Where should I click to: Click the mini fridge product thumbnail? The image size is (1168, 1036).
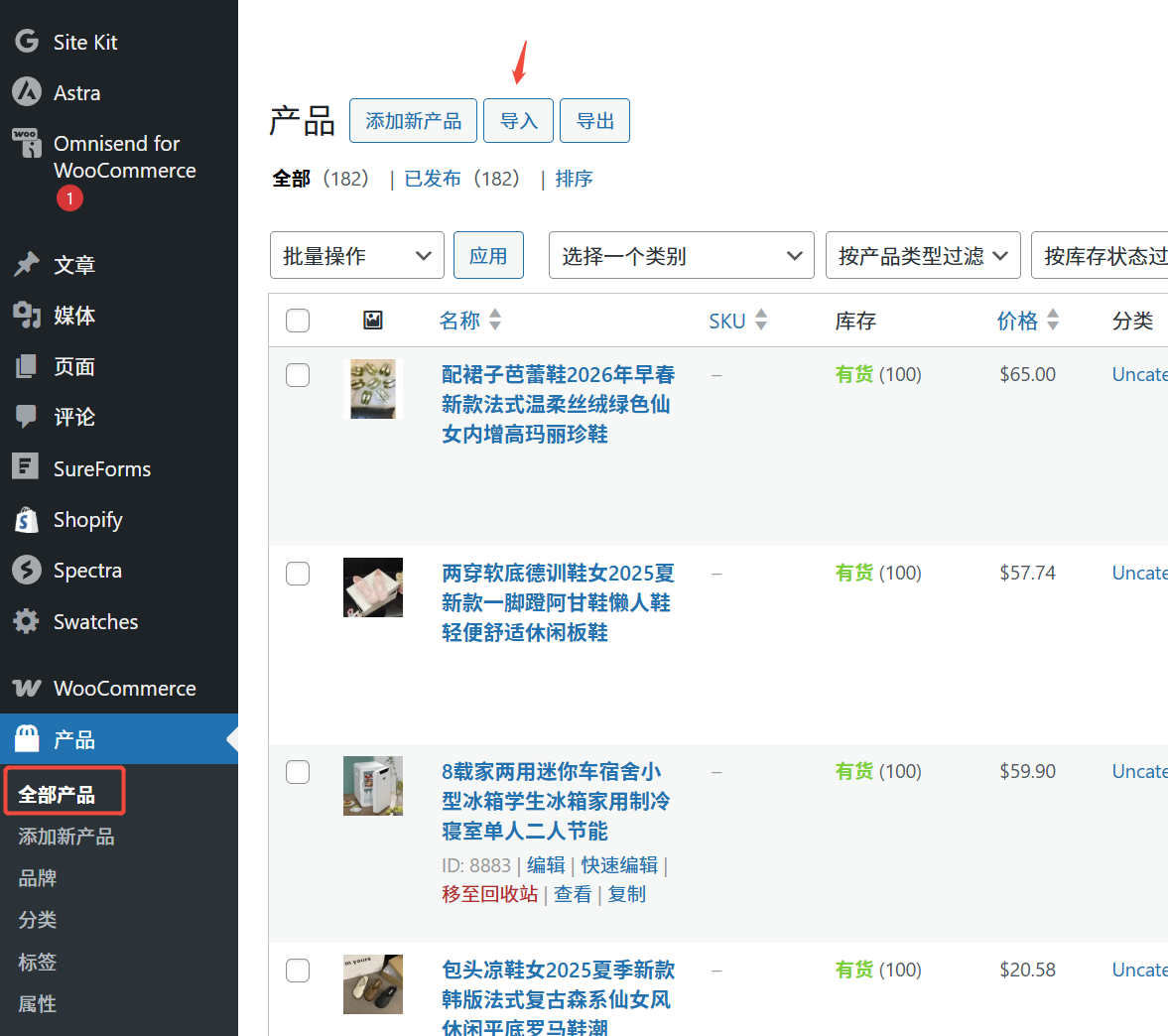click(x=373, y=786)
